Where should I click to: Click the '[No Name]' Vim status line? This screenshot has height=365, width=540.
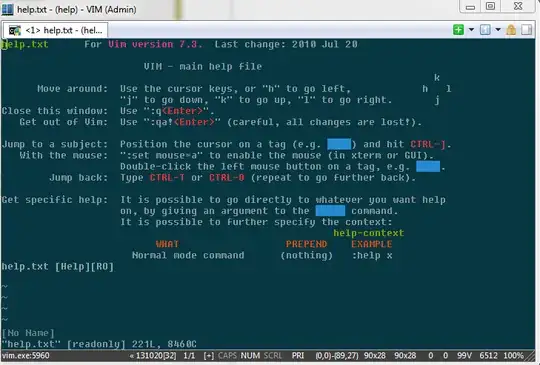pos(28,333)
